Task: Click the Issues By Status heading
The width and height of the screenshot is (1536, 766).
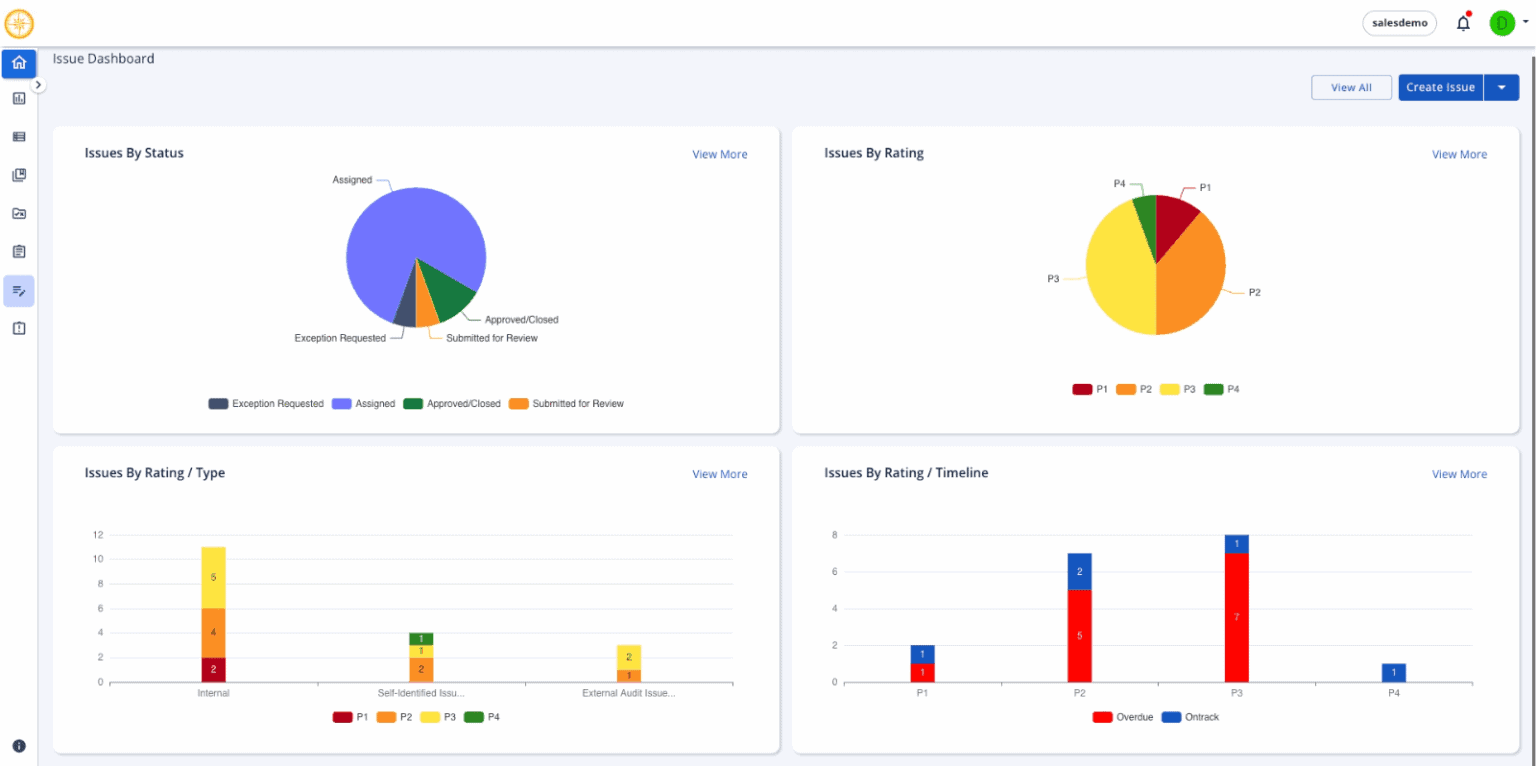Action: [x=134, y=153]
